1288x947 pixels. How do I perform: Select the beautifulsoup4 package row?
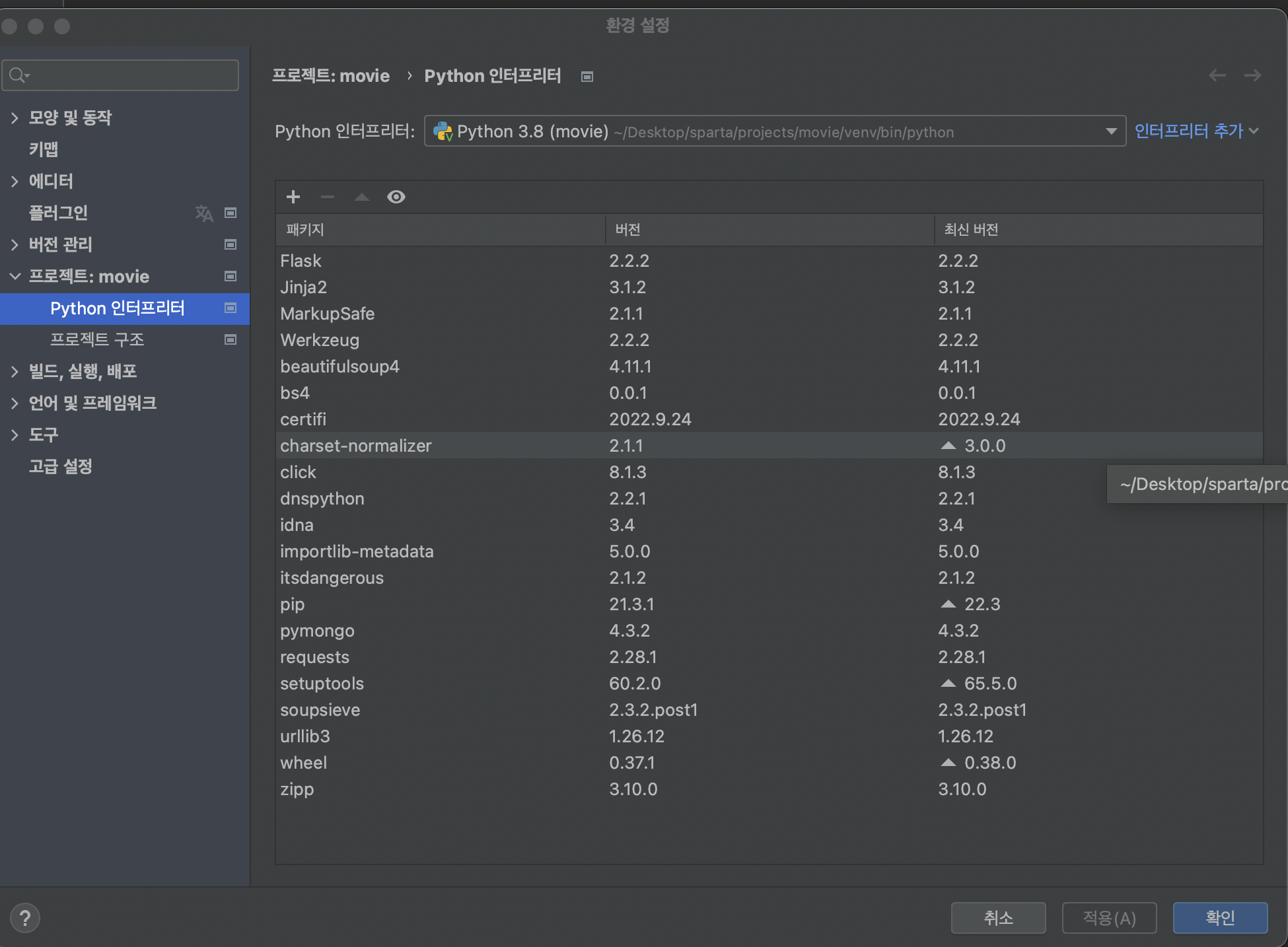pos(769,367)
